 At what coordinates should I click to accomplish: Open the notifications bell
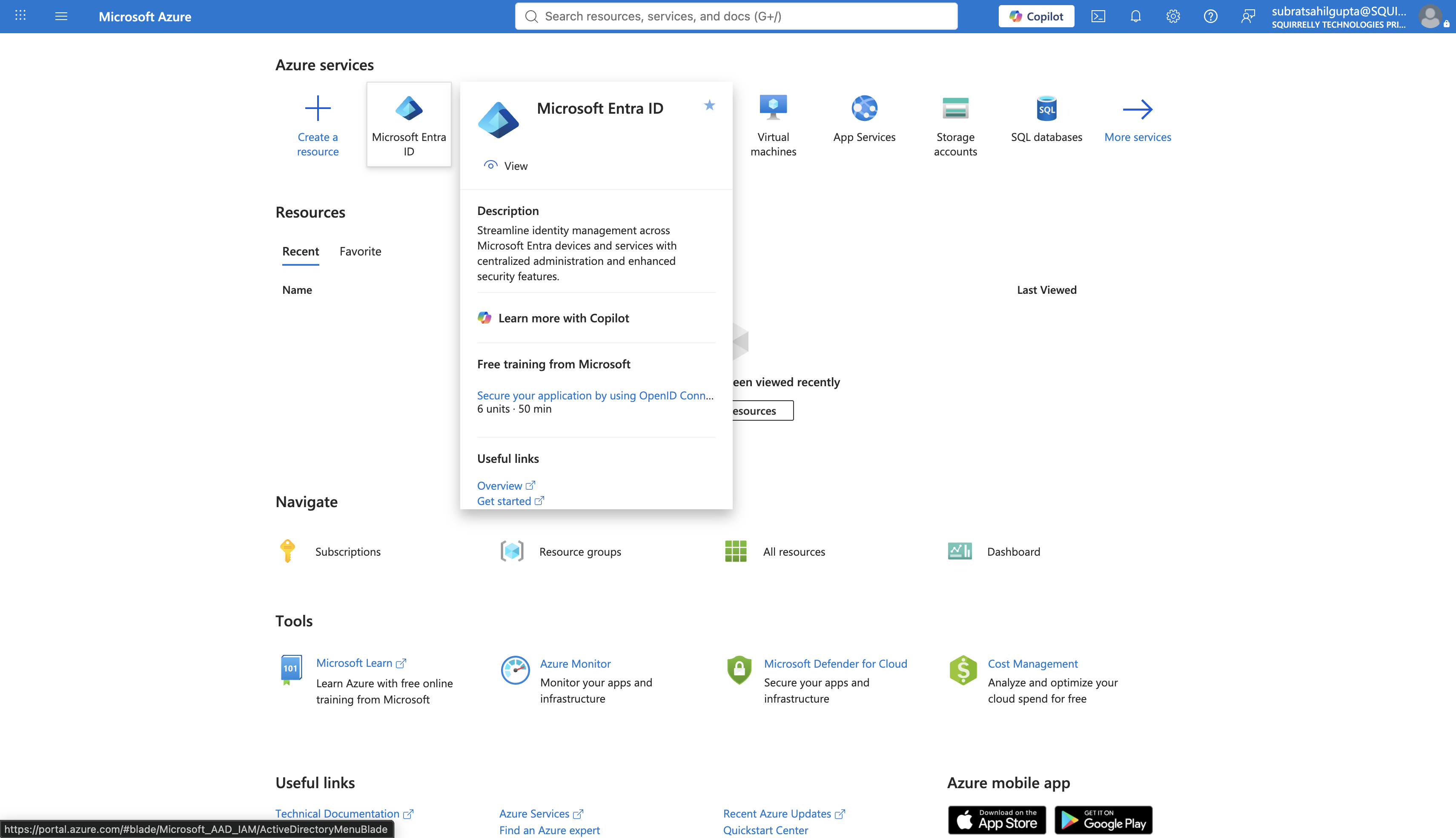[1135, 16]
